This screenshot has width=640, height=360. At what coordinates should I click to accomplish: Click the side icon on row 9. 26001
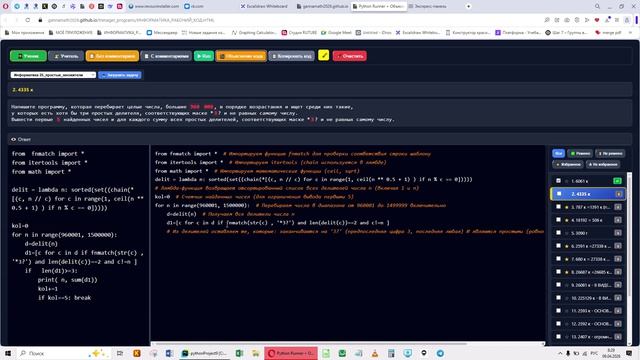point(618,285)
